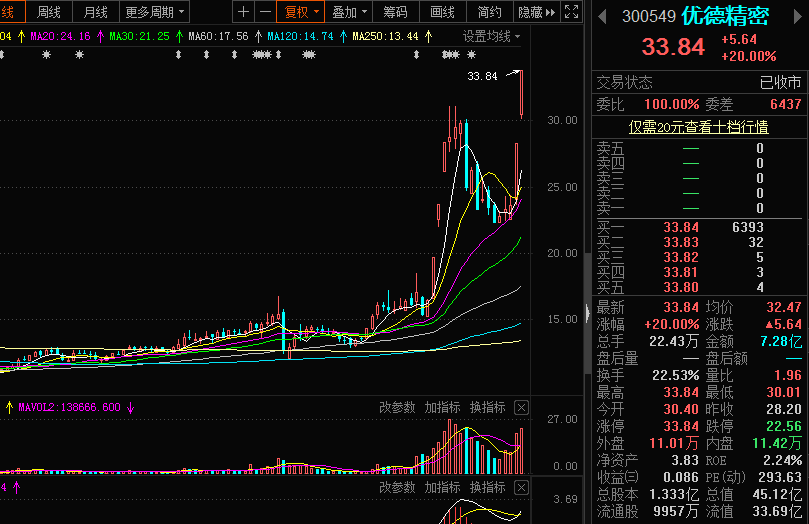The image size is (809, 524).
Task: Click the +20.00% change in header
Action: [749, 56]
